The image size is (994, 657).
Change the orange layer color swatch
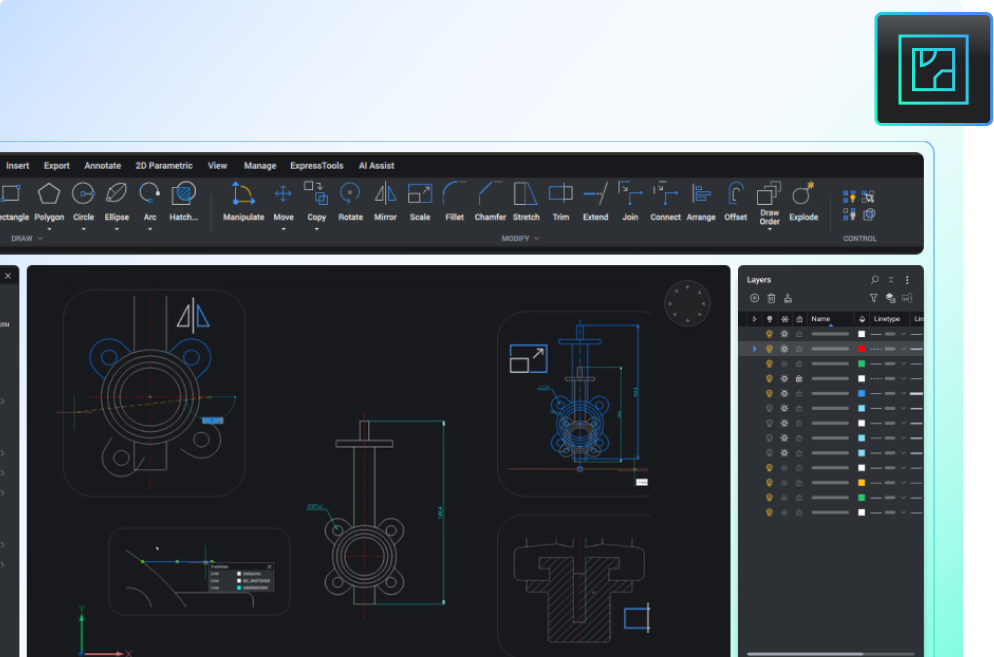click(862, 483)
